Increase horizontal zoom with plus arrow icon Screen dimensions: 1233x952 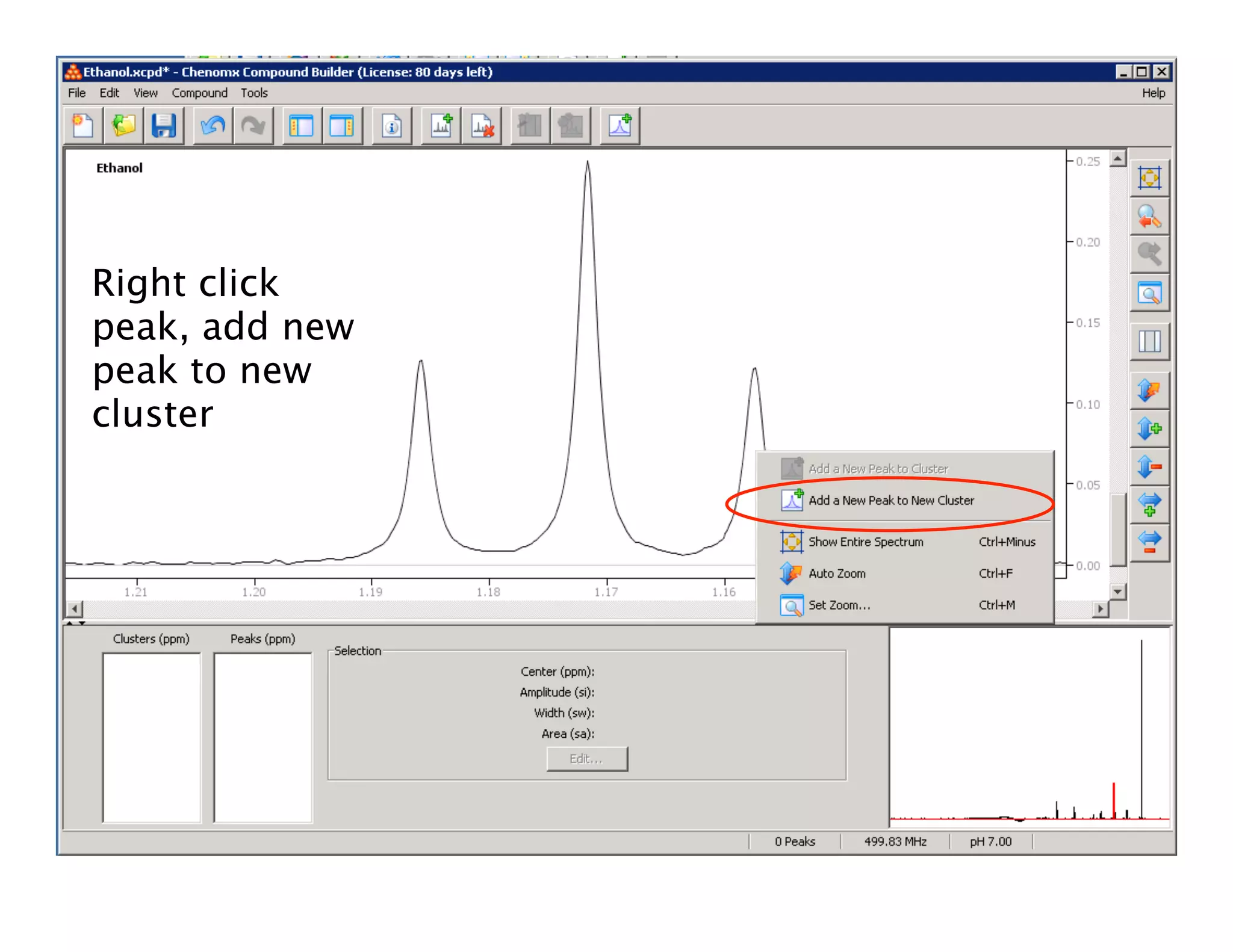pos(1149,504)
